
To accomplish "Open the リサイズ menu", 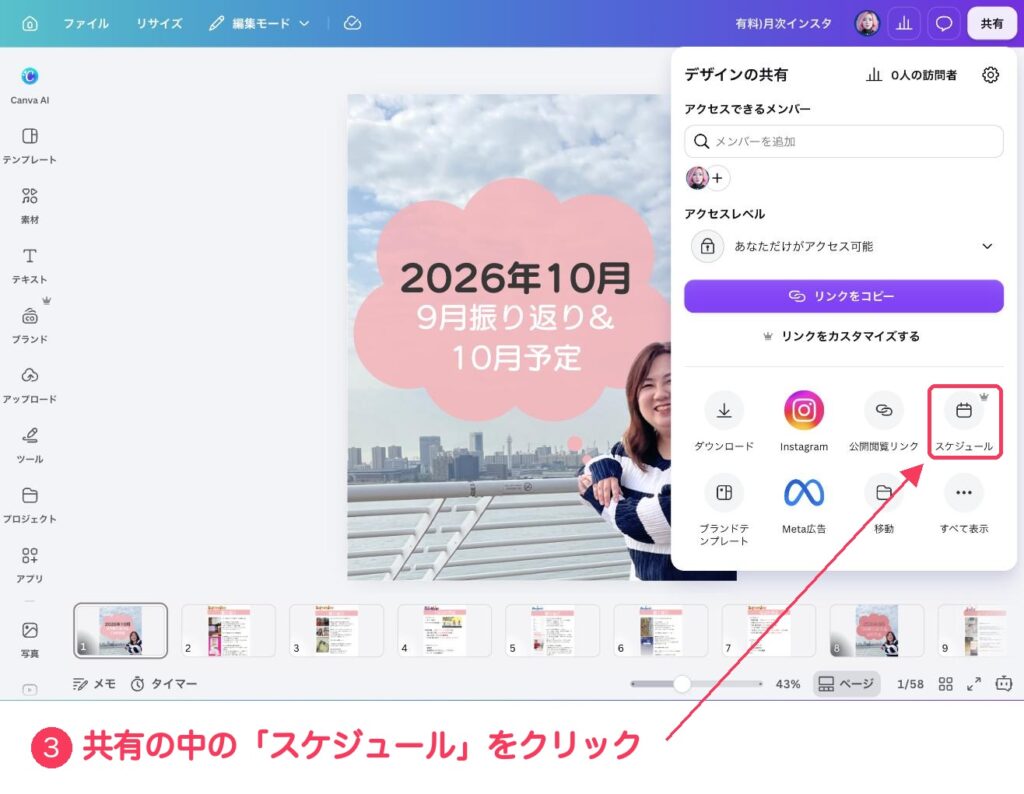I will pos(159,24).
